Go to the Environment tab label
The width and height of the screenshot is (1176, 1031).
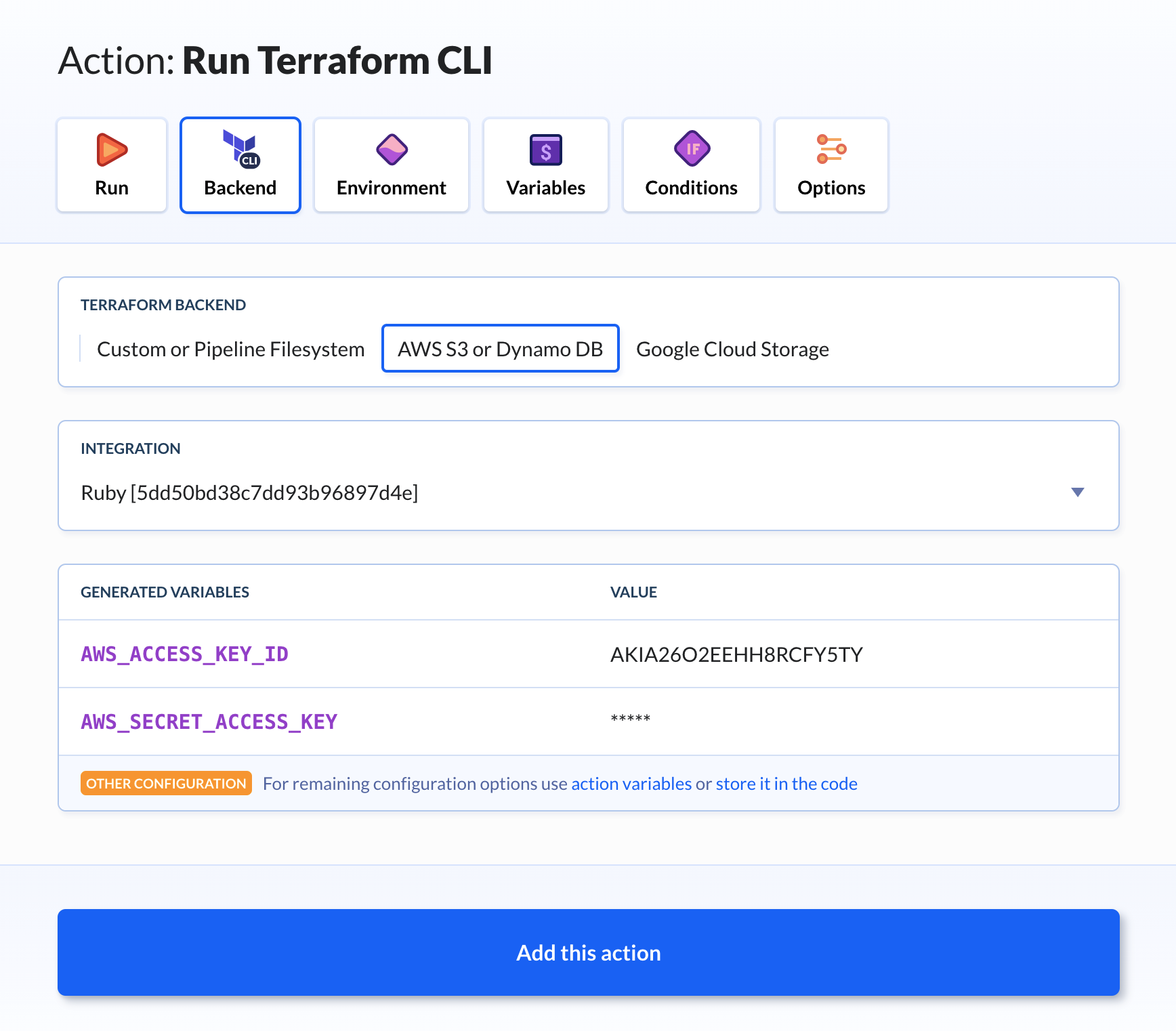tap(392, 188)
